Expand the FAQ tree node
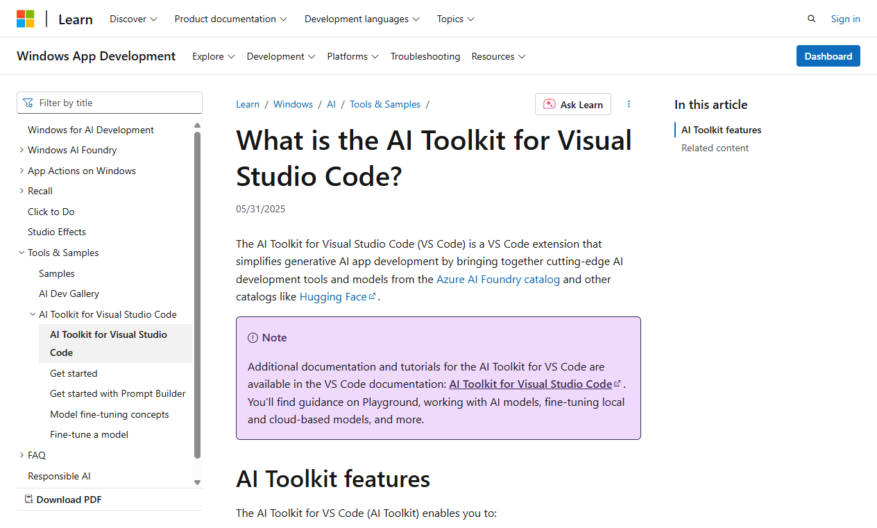The width and height of the screenshot is (877, 528). (21, 455)
